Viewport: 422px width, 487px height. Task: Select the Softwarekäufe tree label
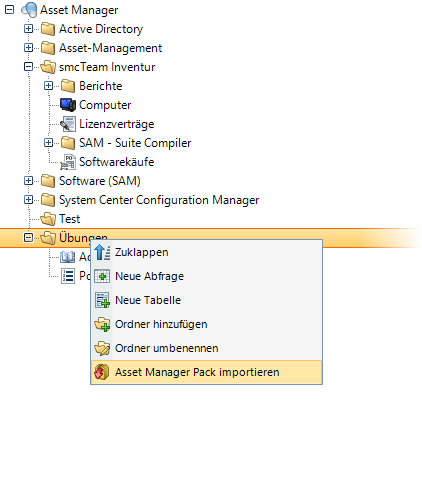(x=116, y=162)
